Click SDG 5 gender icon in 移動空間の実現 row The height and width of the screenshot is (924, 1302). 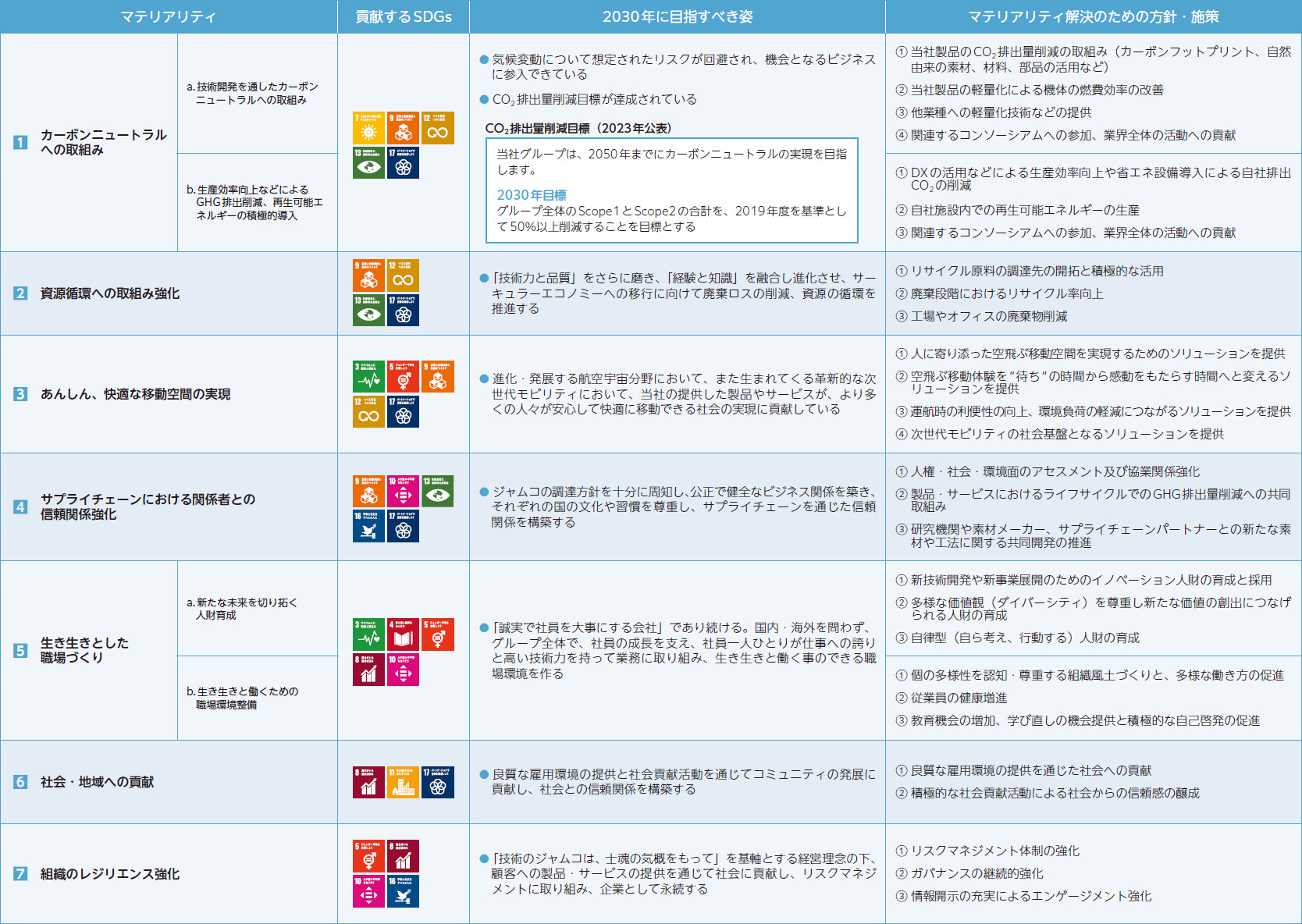[x=403, y=377]
